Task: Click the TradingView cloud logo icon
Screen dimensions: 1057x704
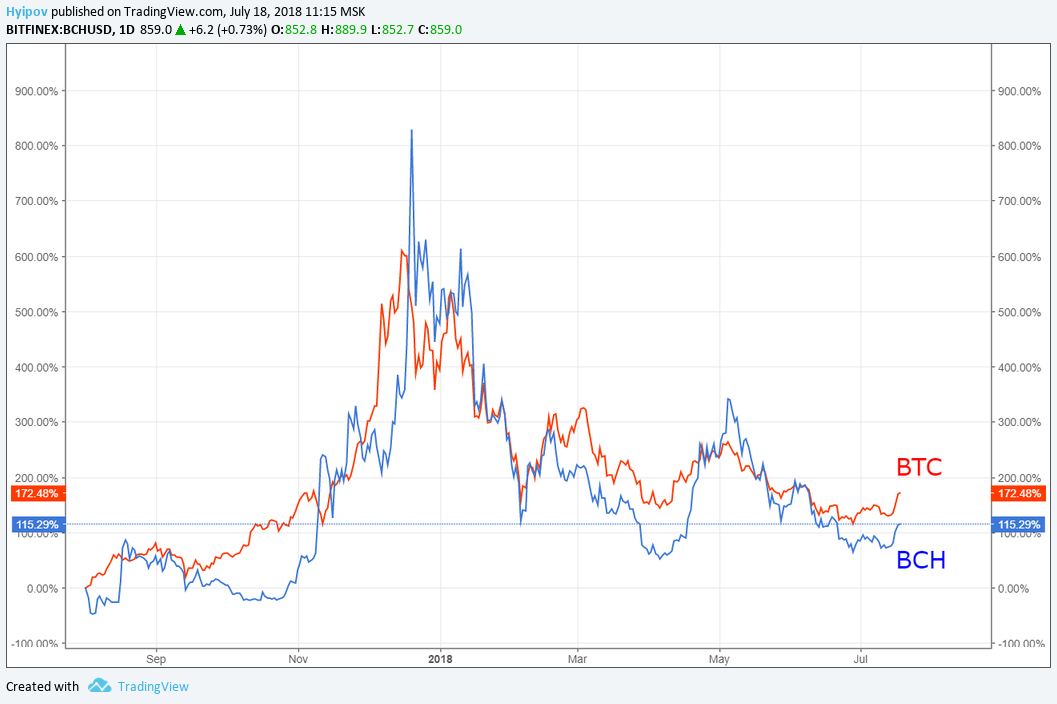Action: click(99, 686)
